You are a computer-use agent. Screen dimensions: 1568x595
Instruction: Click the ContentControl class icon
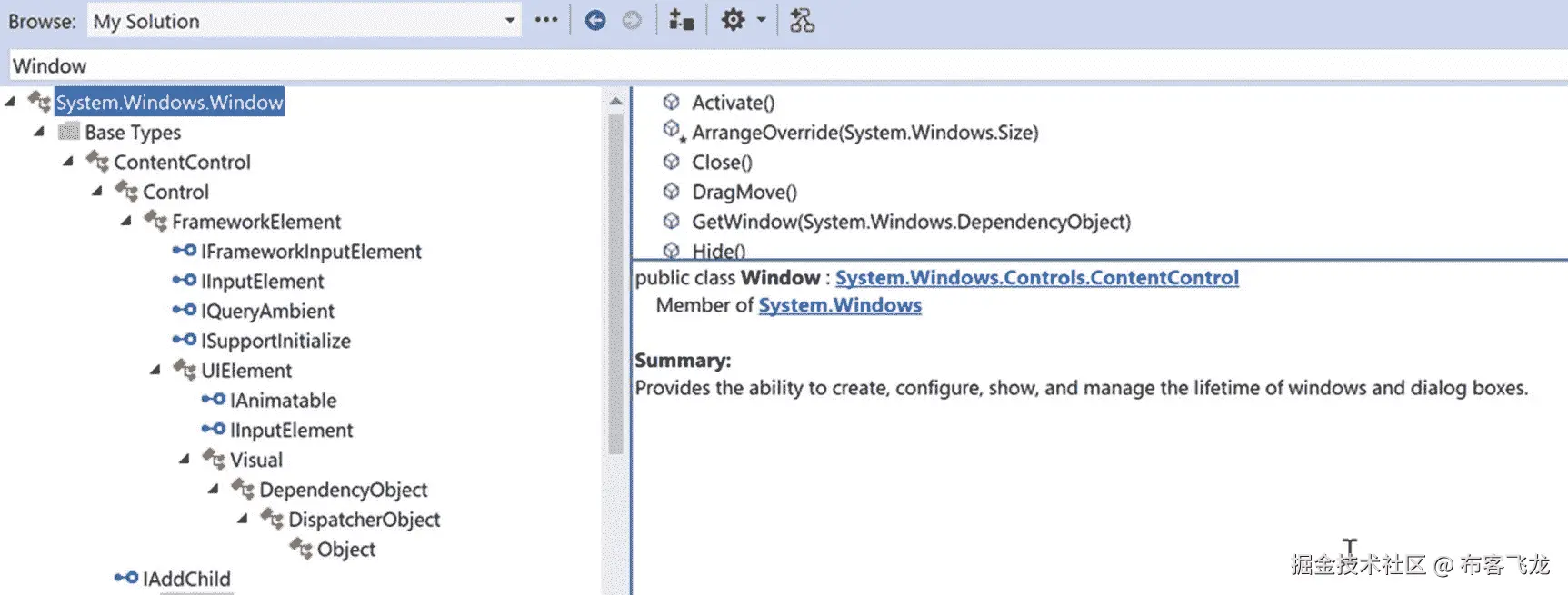coord(98,162)
